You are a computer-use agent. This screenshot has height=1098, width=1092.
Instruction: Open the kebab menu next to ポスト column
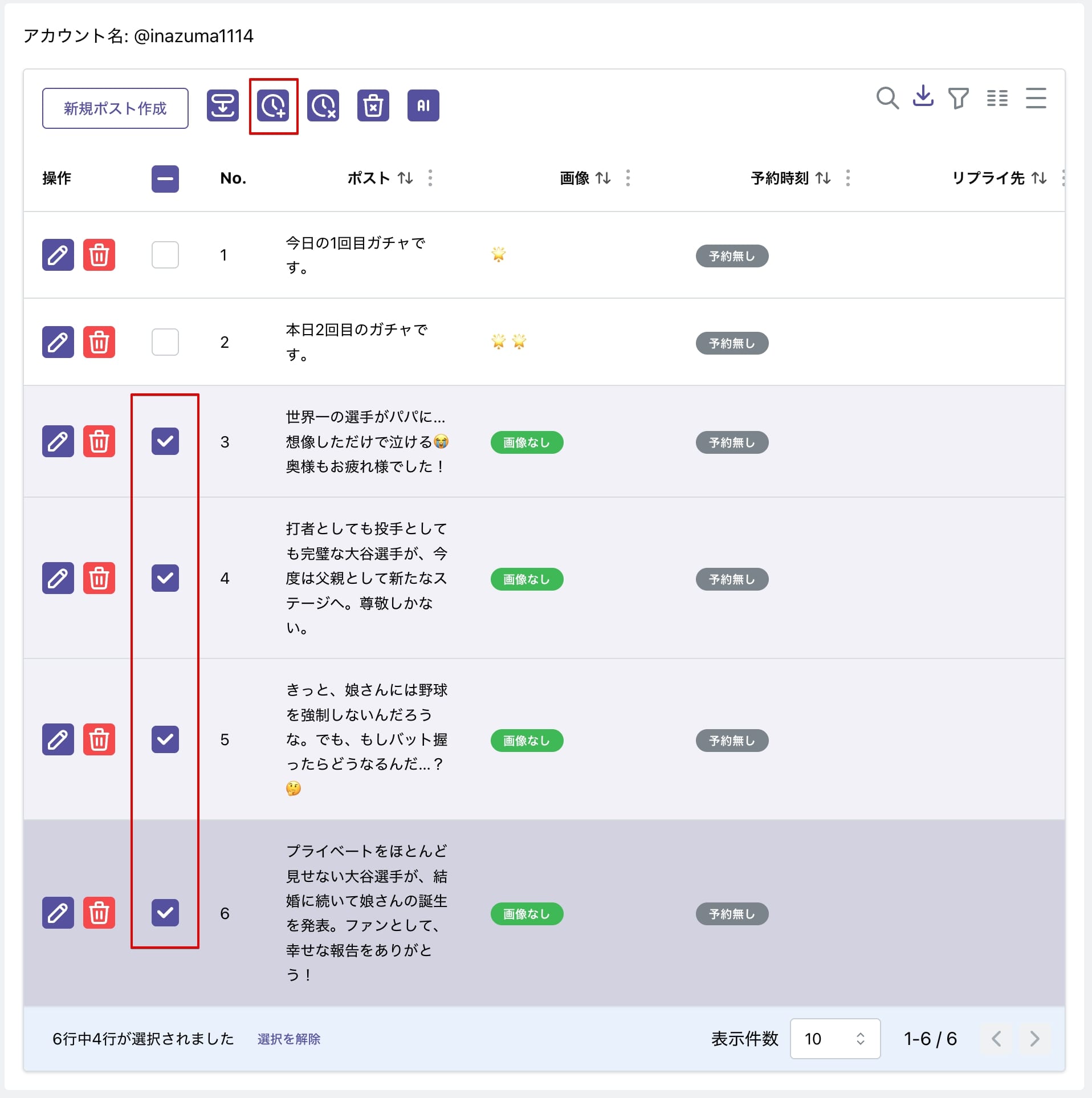pyautogui.click(x=431, y=178)
